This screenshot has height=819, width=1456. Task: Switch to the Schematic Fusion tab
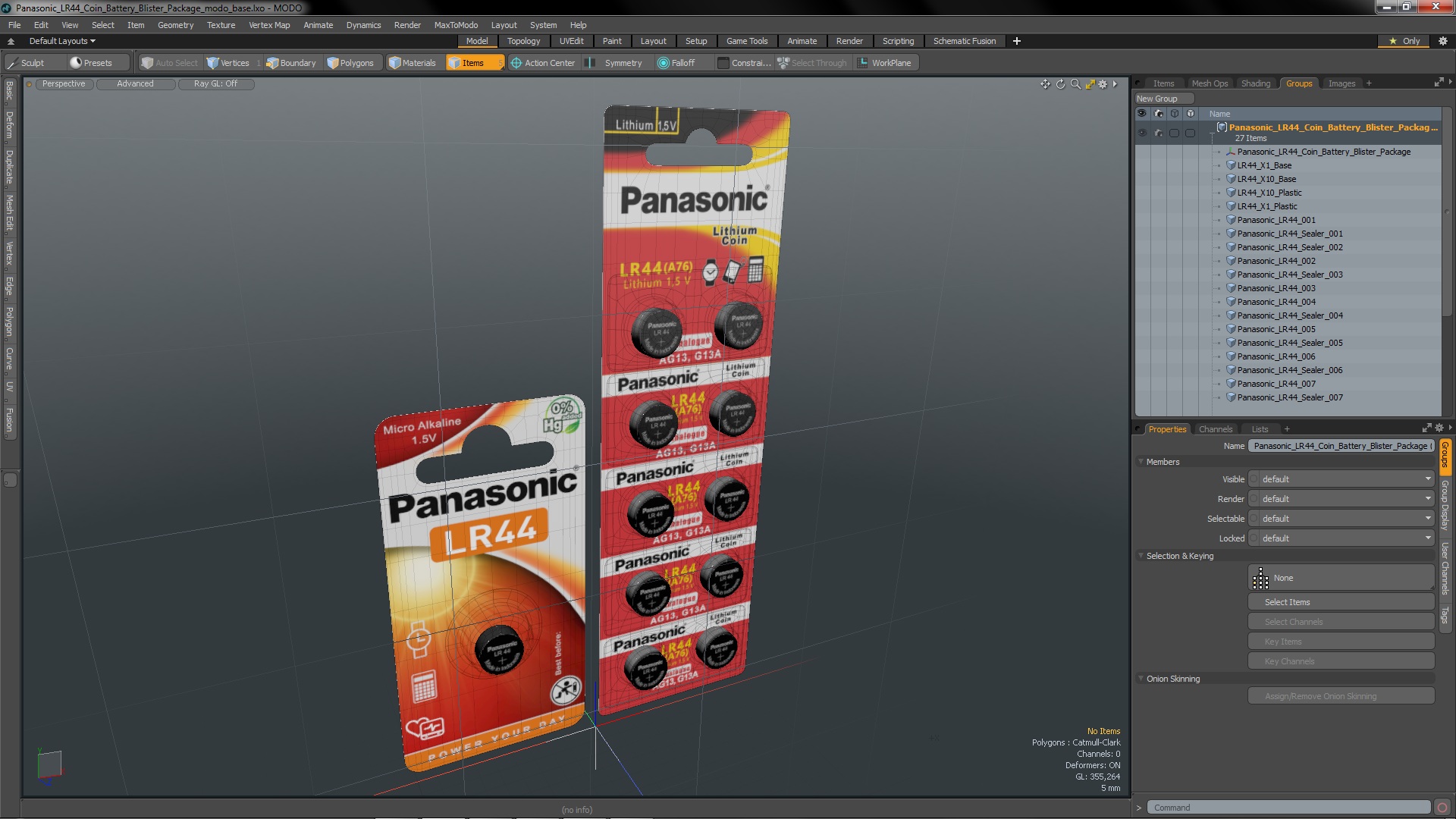pyautogui.click(x=965, y=41)
